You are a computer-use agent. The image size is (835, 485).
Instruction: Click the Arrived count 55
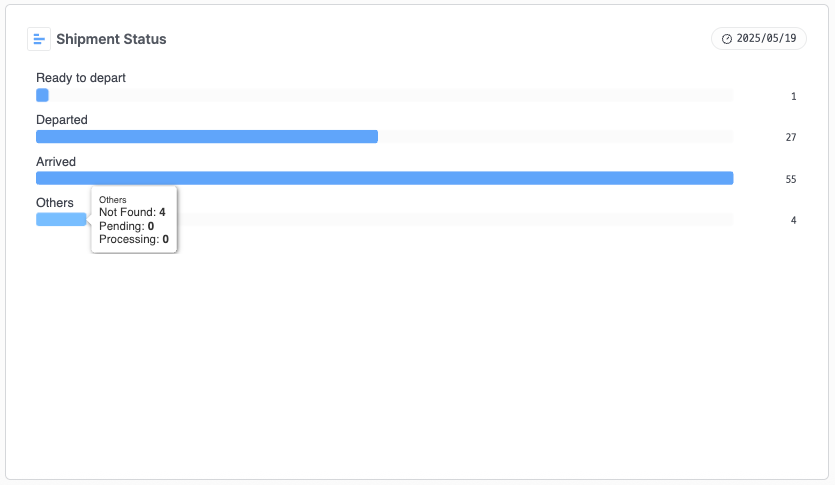[x=791, y=179]
